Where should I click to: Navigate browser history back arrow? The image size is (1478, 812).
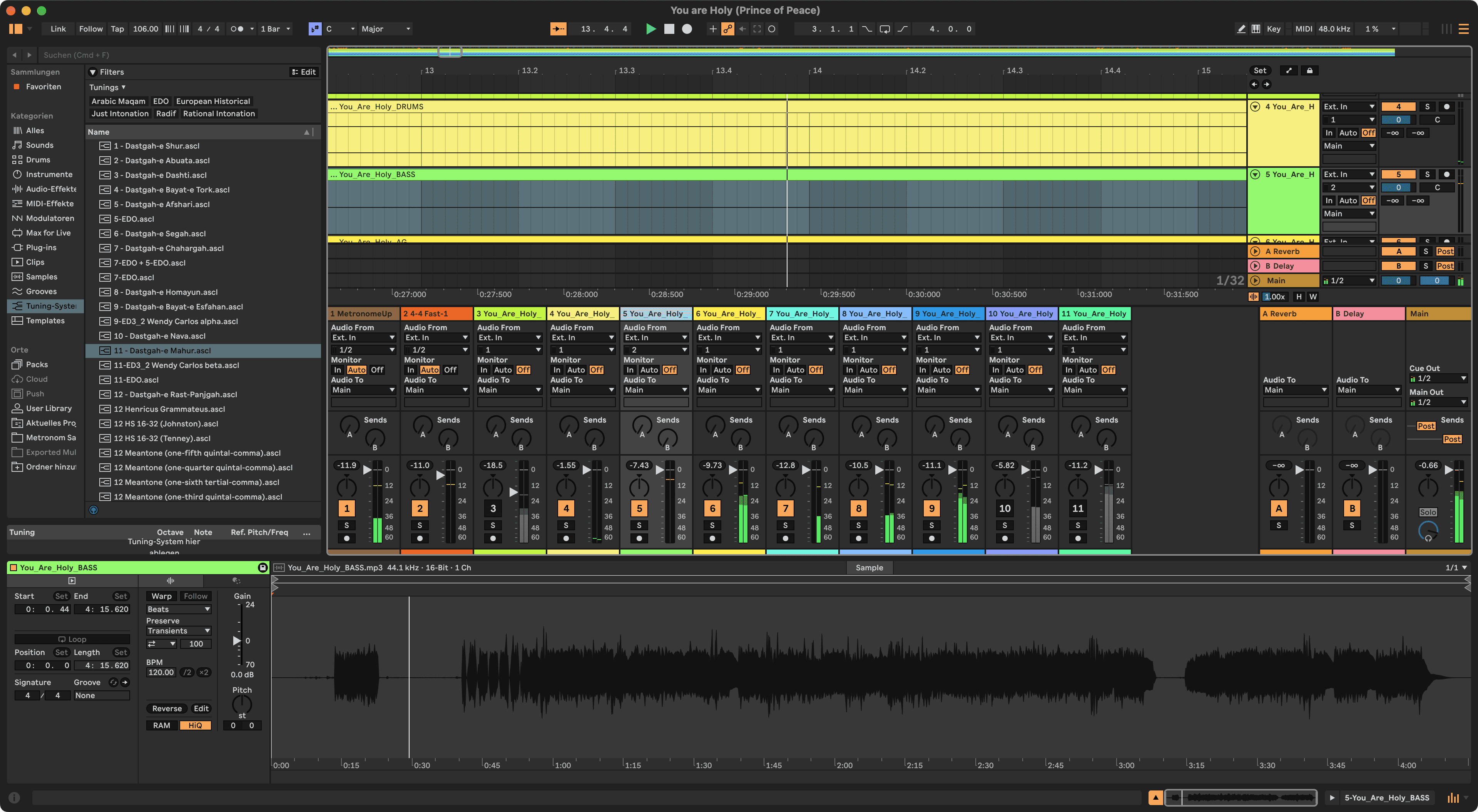tap(14, 55)
